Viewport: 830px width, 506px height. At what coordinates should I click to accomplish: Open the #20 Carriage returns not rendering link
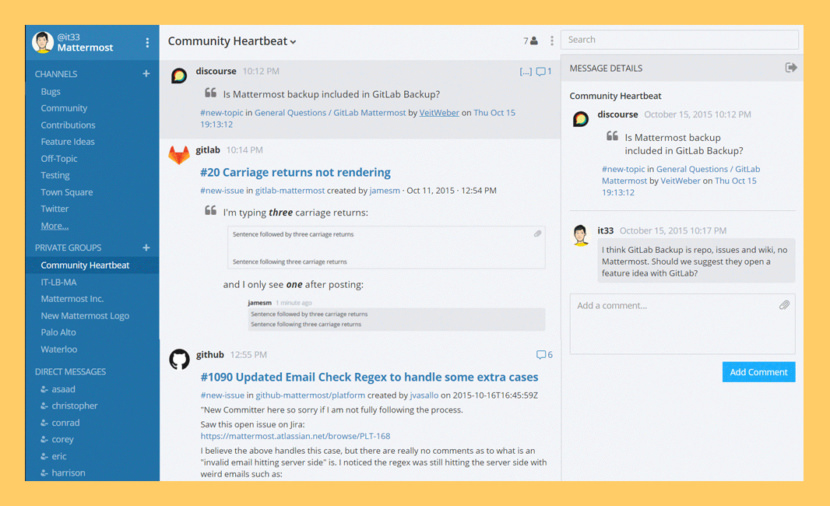click(x=295, y=173)
